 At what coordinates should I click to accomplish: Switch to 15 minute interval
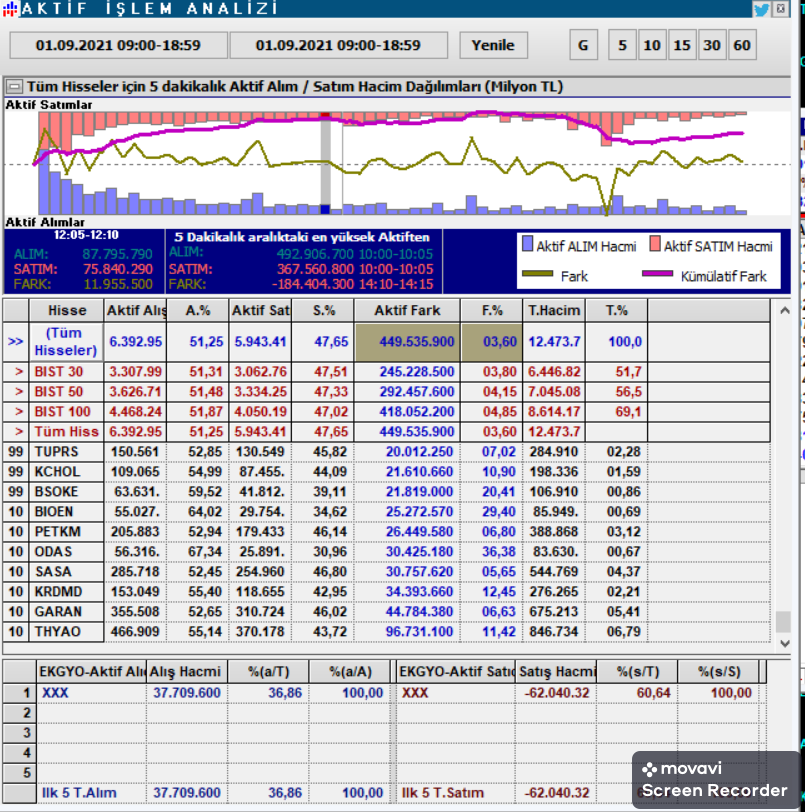pyautogui.click(x=682, y=46)
